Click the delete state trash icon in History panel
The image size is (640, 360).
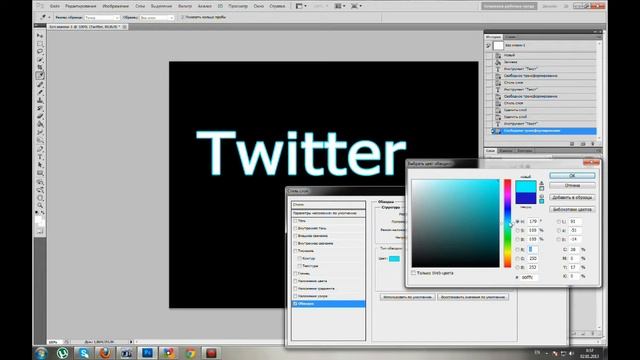(x=593, y=144)
